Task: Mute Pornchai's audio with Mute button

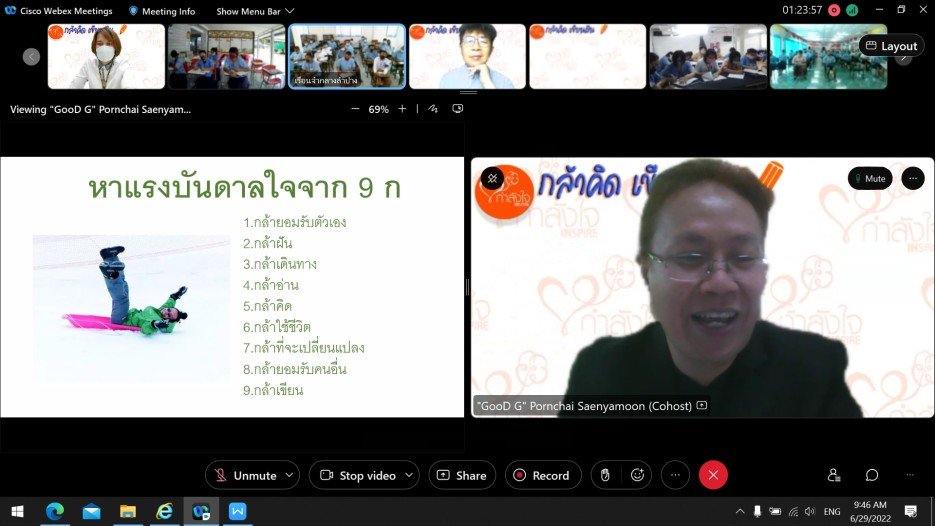Action: coord(869,178)
